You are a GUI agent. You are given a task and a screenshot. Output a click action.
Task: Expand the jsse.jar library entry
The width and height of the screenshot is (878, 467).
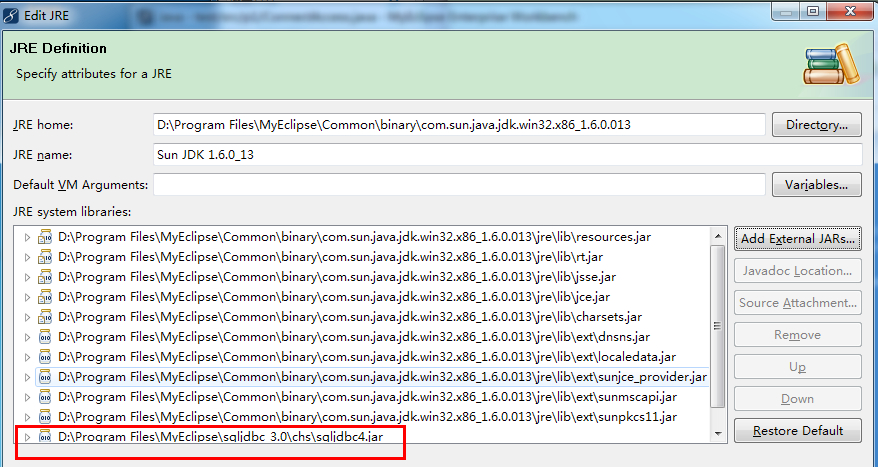pyautogui.click(x=27, y=277)
